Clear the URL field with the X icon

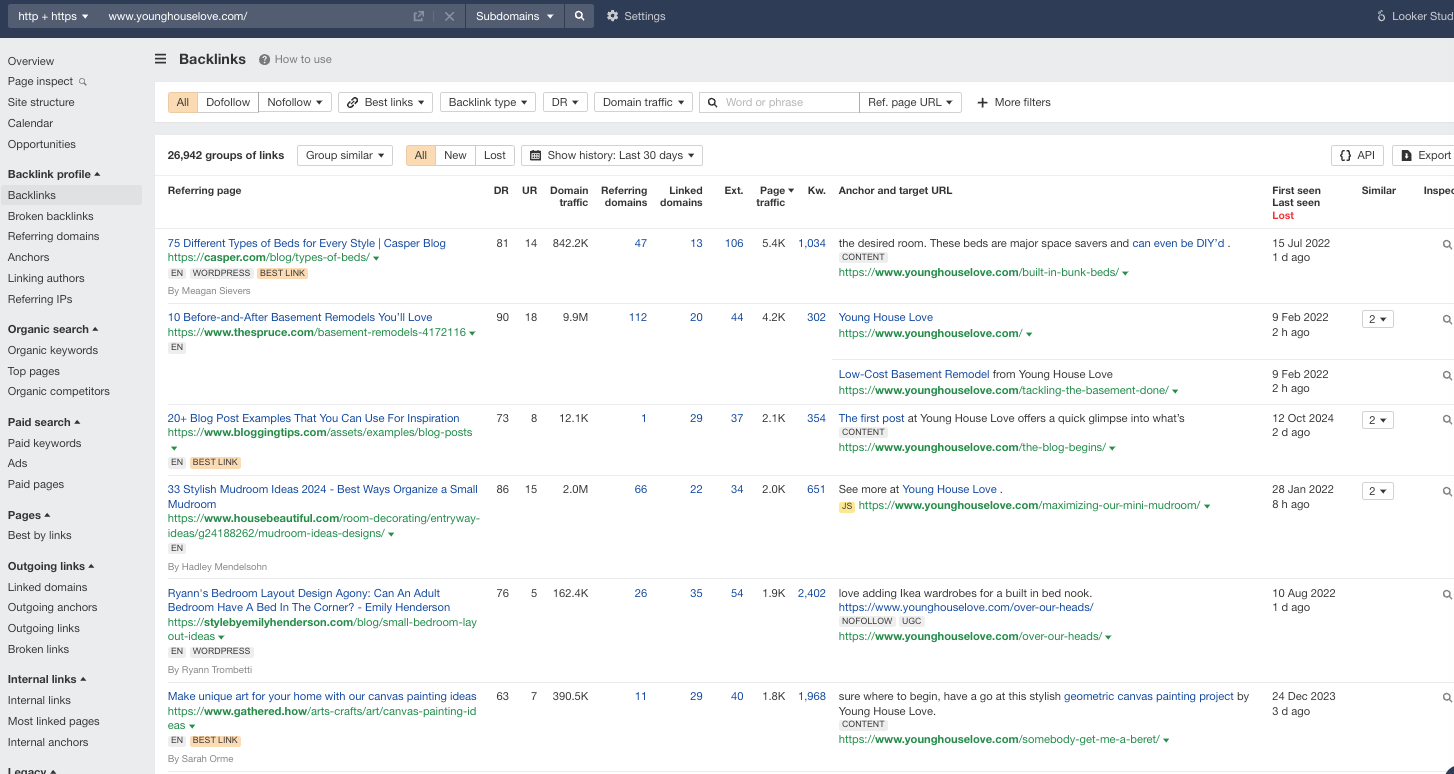[x=449, y=16]
